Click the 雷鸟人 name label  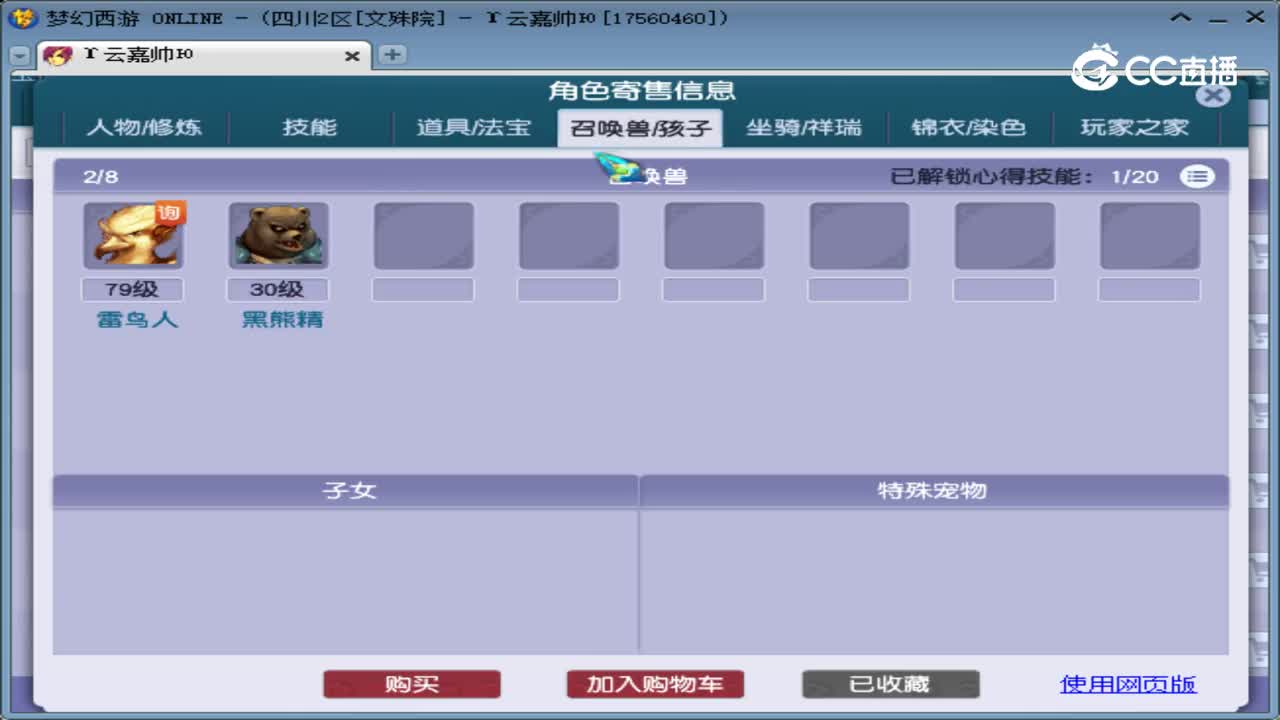tap(137, 321)
